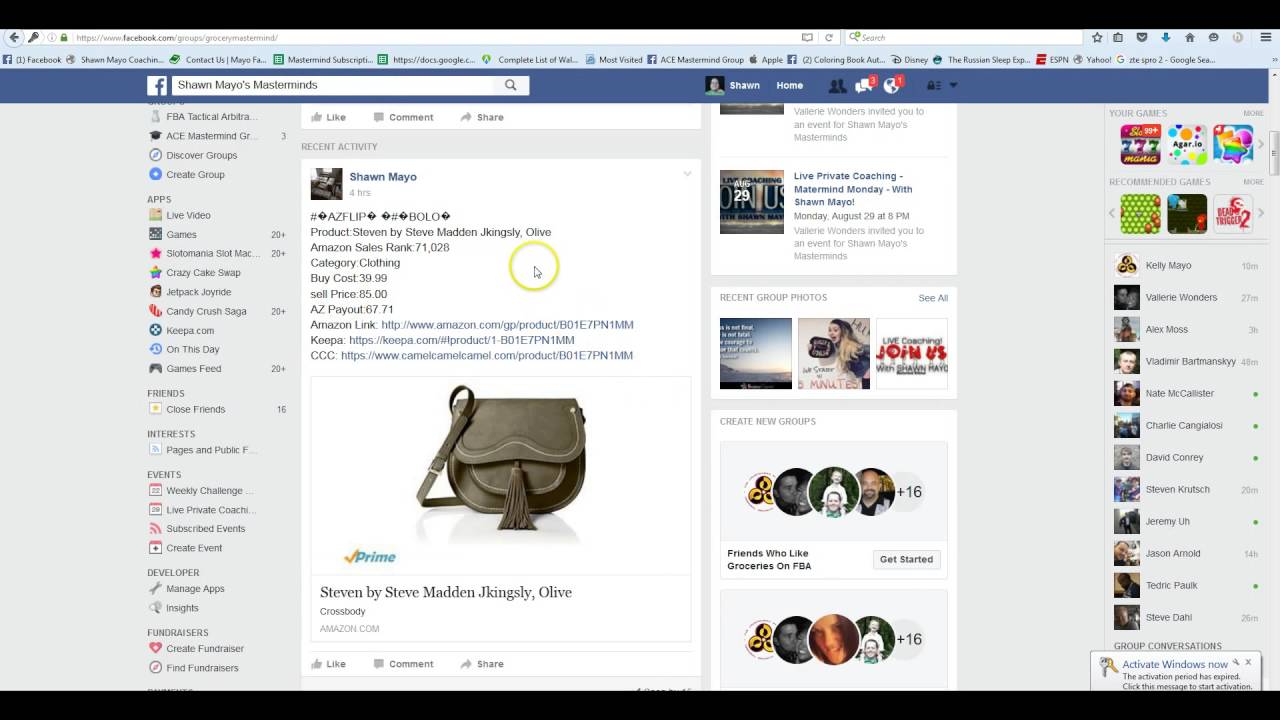
Task: Click browser back arrow button
Action: pos(13,37)
